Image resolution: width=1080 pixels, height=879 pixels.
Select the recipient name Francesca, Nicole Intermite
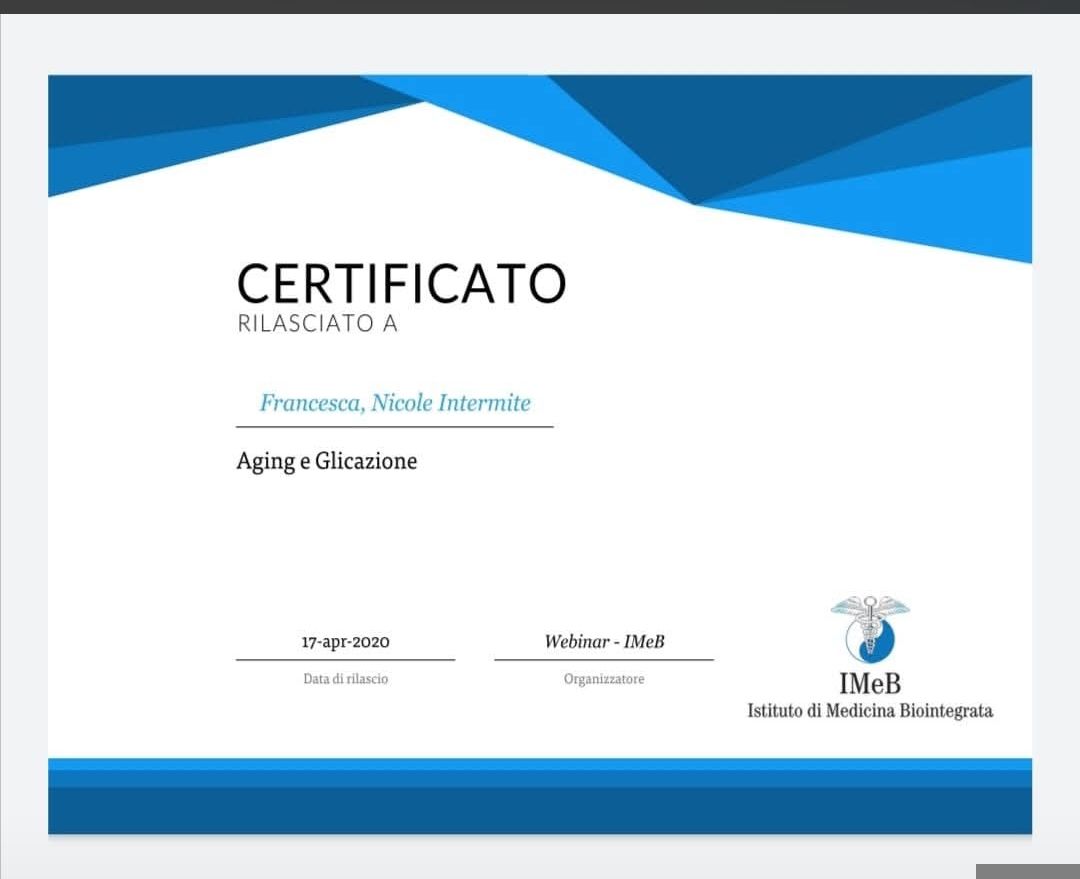[x=395, y=403]
